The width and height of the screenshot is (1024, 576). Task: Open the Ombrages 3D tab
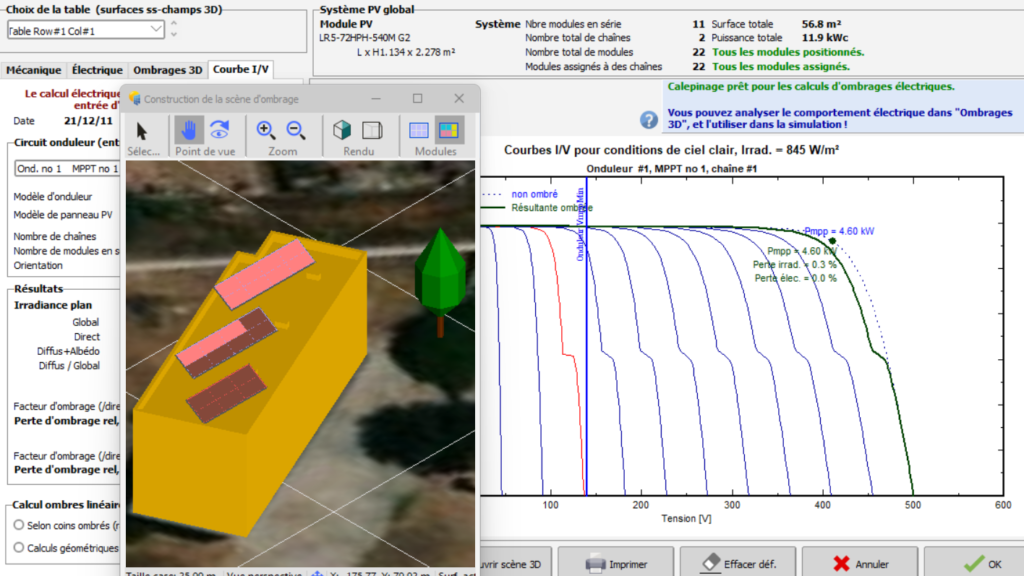(167, 70)
